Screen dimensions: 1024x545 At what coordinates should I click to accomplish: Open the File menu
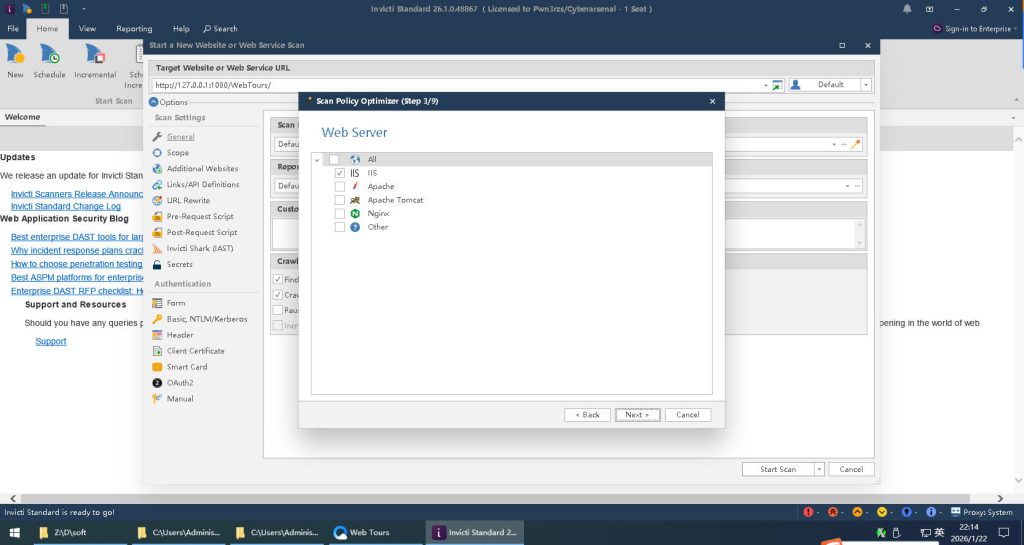point(13,29)
